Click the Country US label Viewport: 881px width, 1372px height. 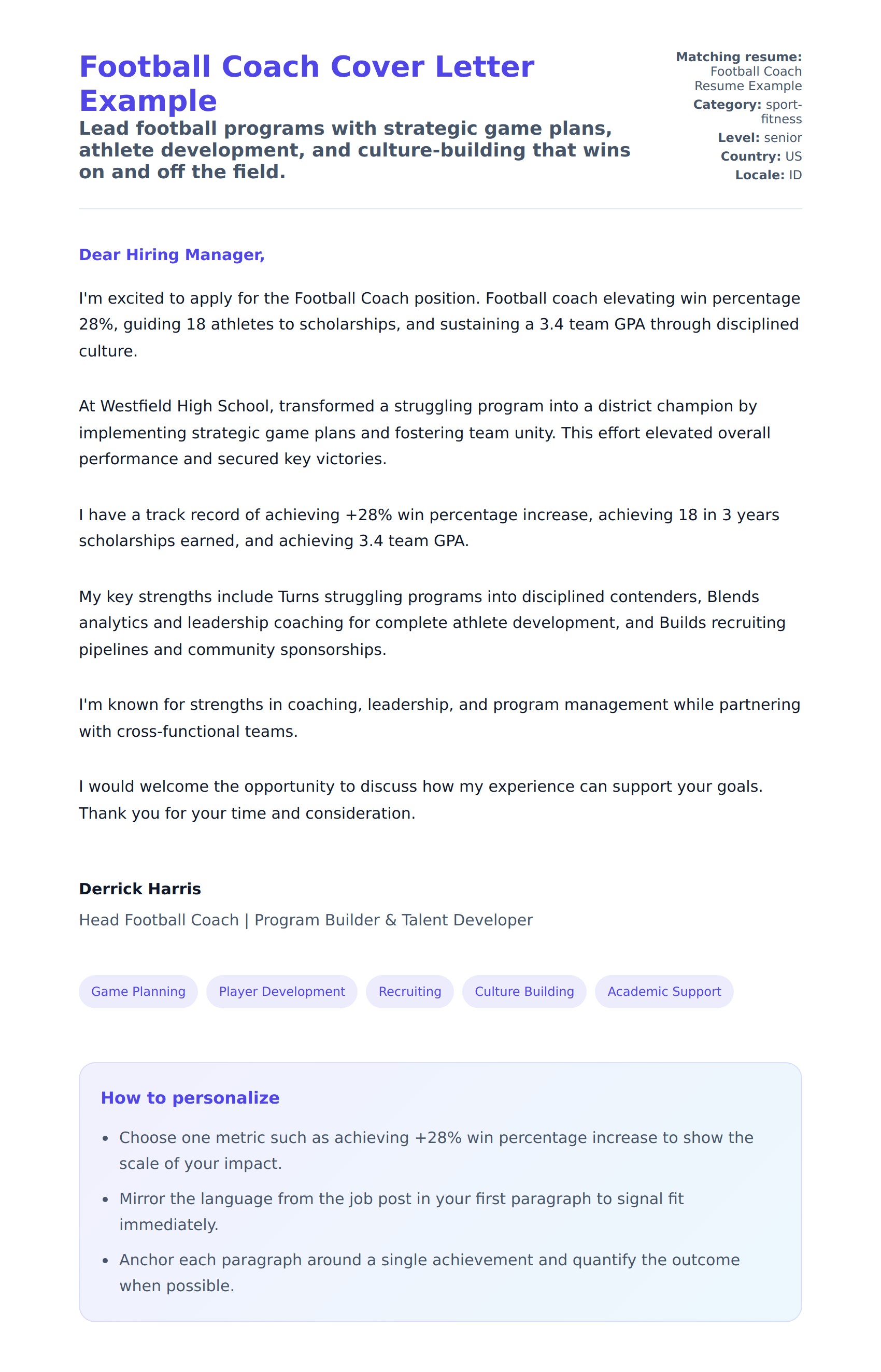pyautogui.click(x=761, y=156)
